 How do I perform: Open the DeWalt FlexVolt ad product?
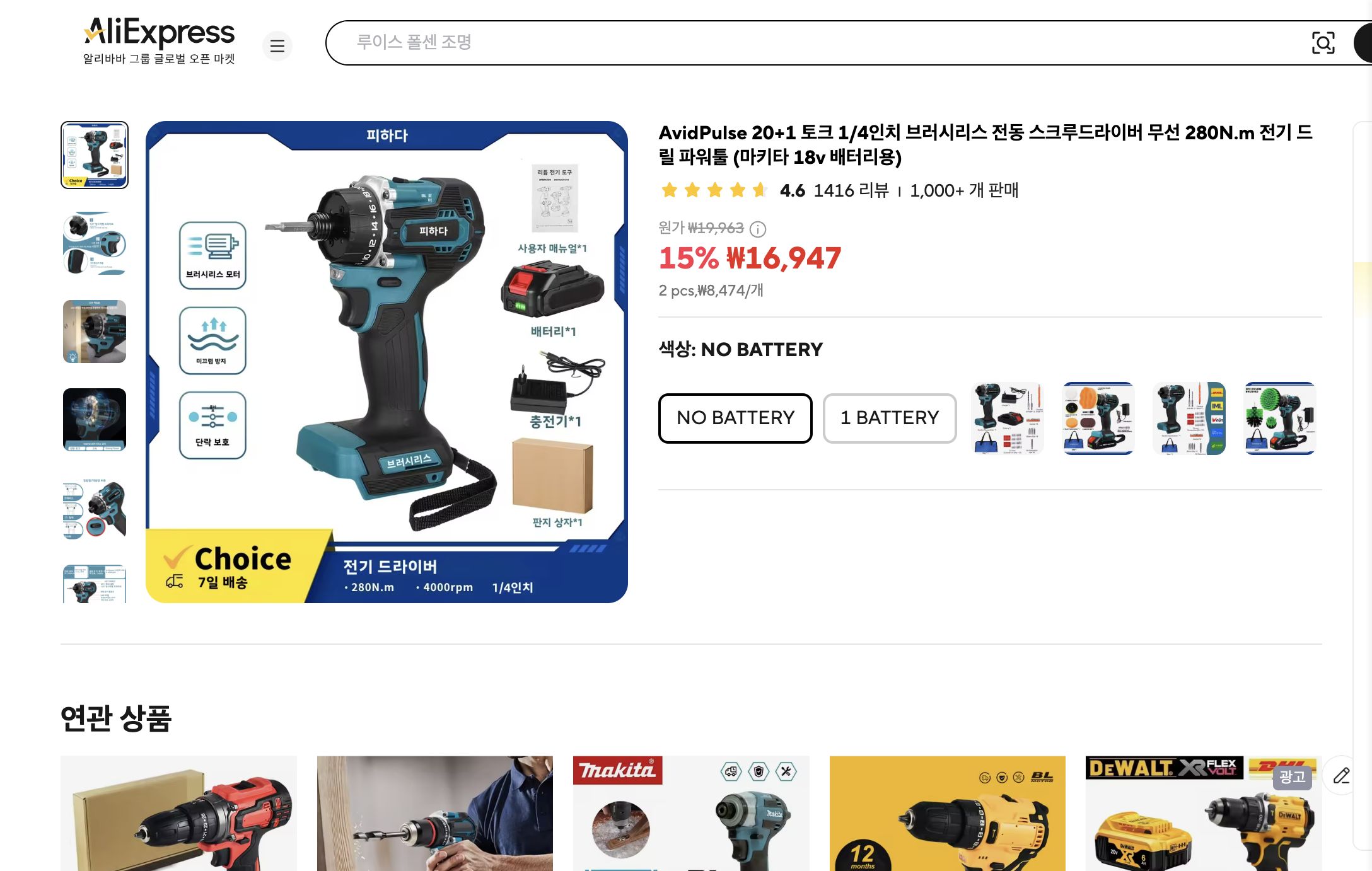coord(1204,813)
